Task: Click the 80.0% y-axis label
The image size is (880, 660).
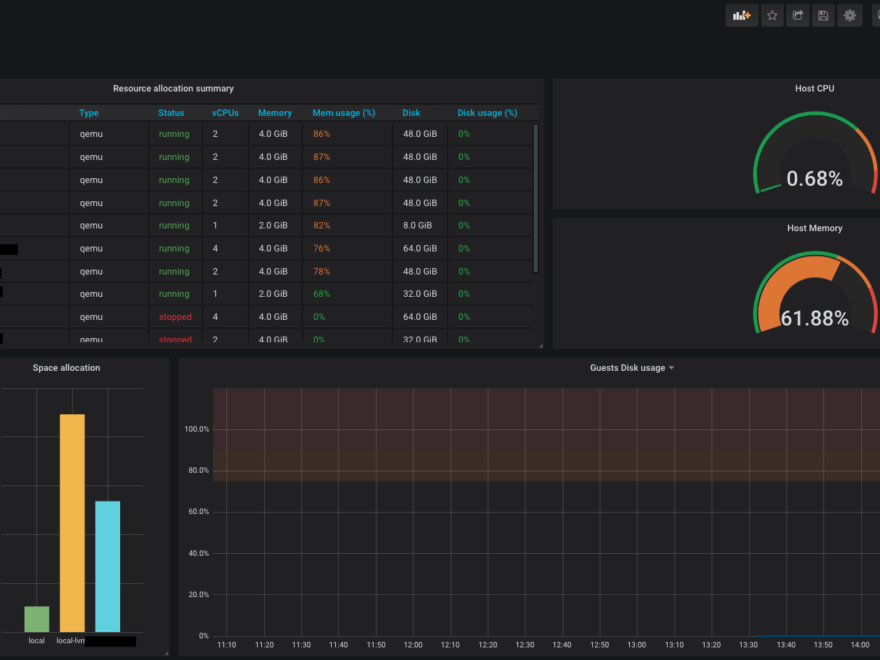Action: click(199, 470)
